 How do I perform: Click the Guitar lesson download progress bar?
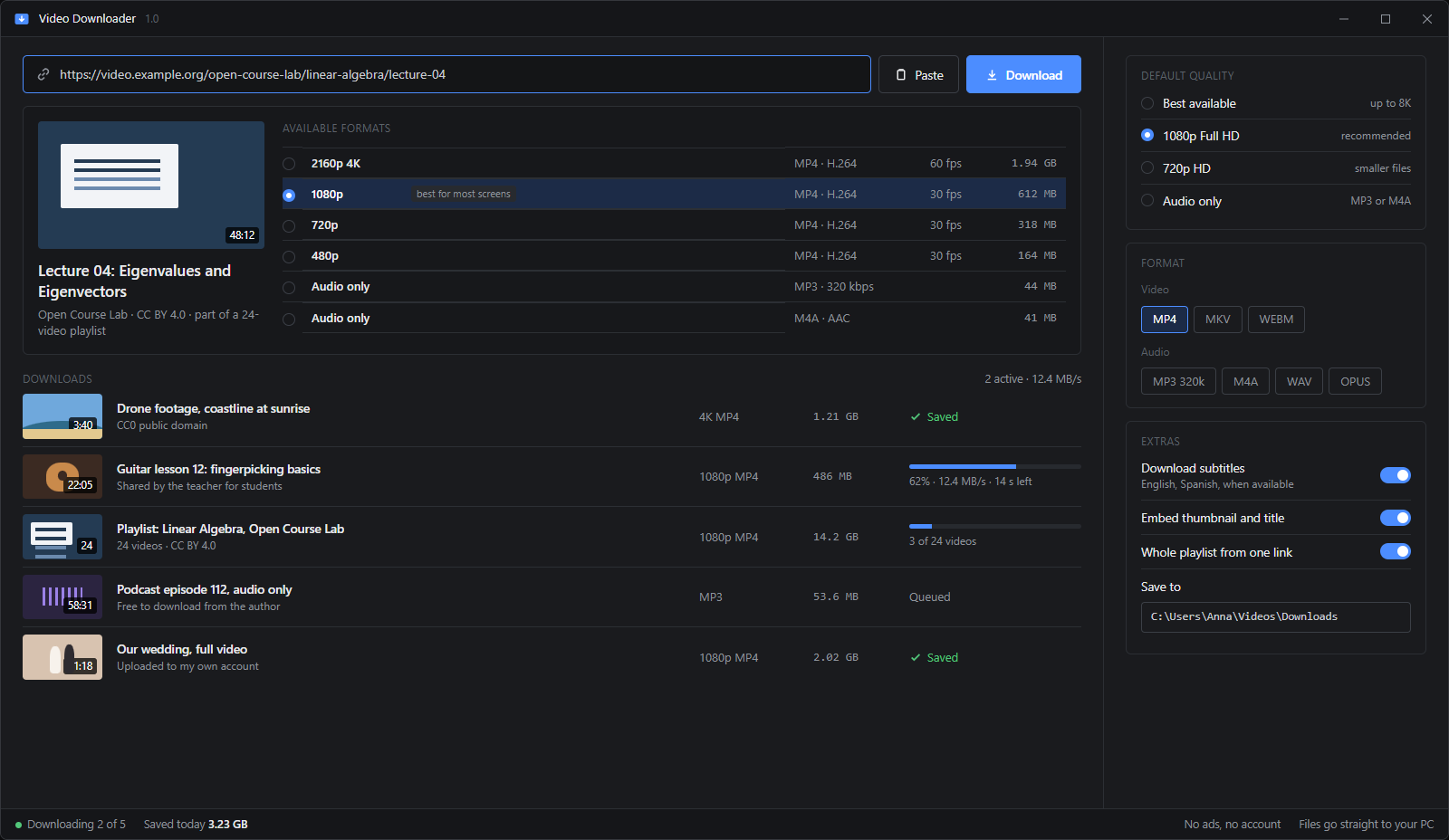995,467
